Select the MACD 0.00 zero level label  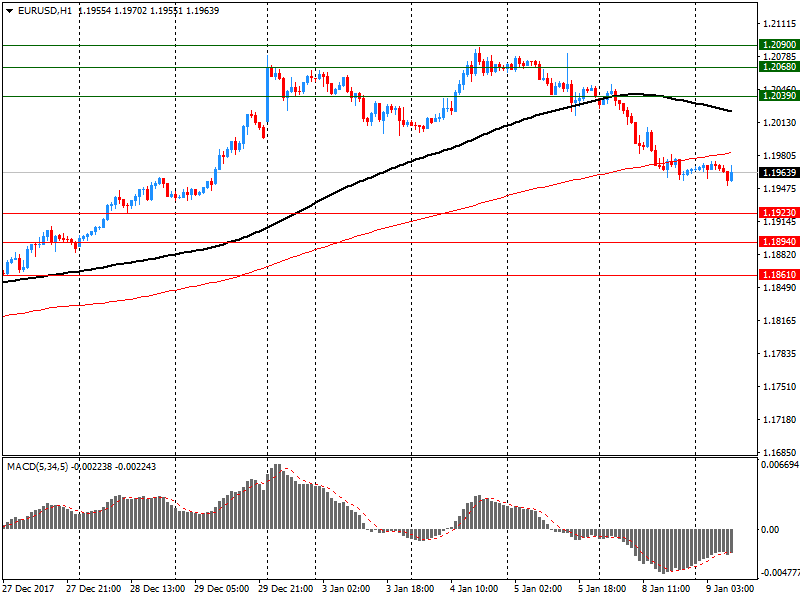(x=771, y=530)
